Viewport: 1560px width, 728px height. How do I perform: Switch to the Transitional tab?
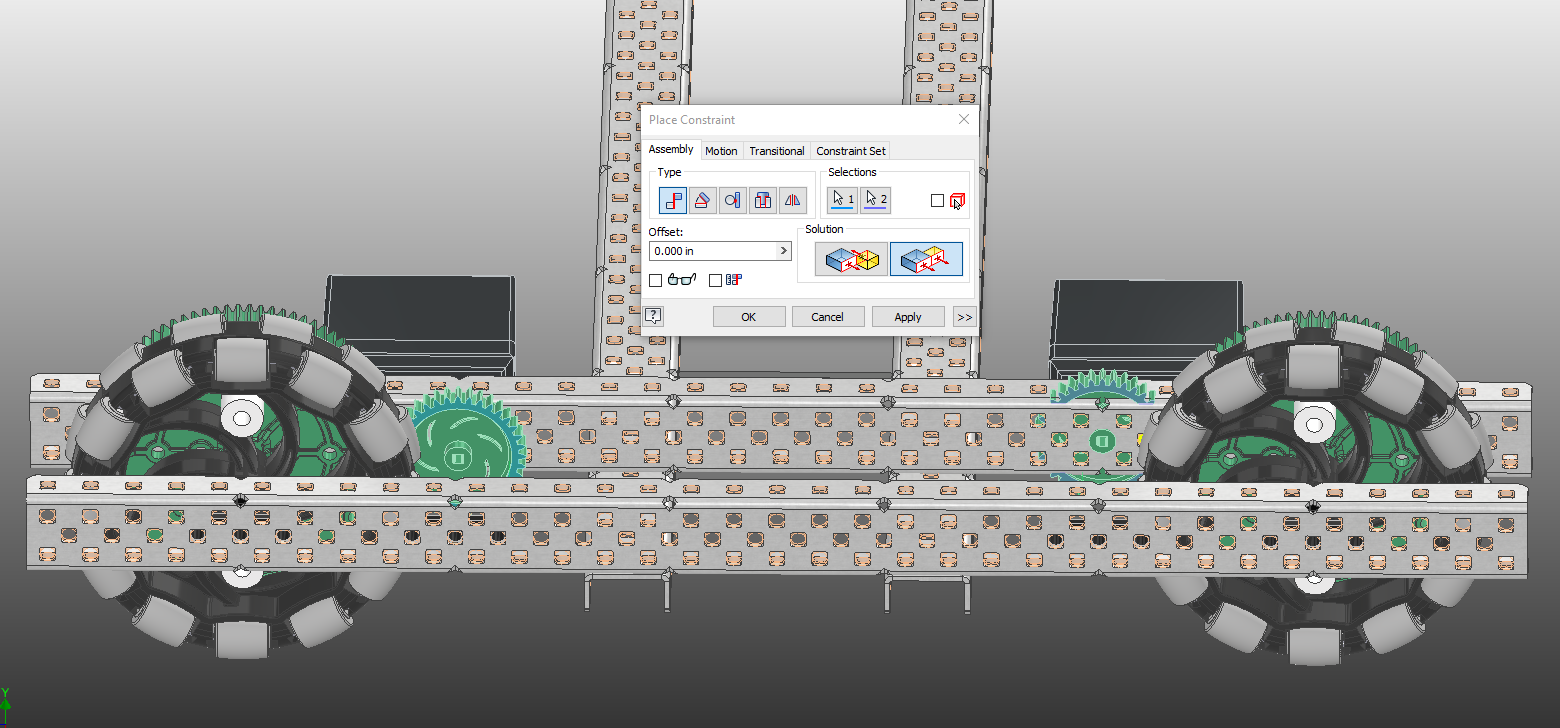click(777, 151)
